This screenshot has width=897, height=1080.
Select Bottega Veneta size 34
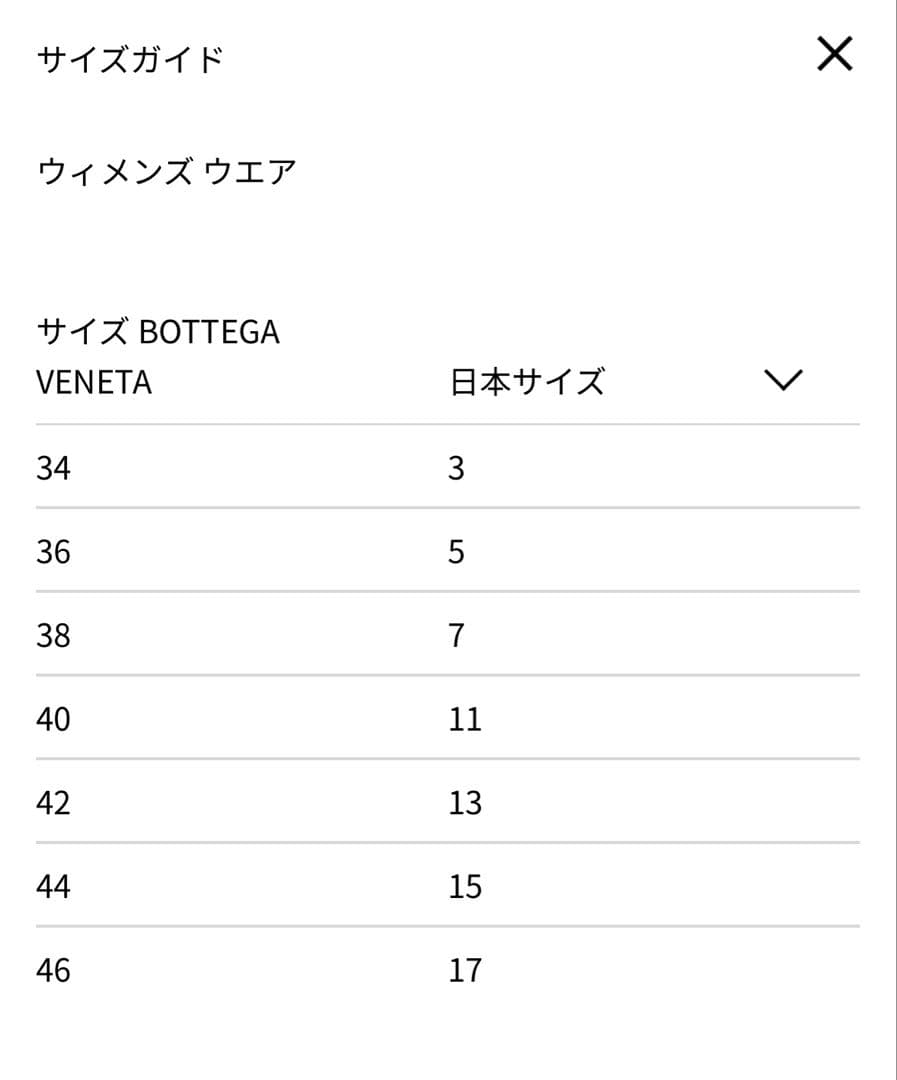(x=55, y=467)
